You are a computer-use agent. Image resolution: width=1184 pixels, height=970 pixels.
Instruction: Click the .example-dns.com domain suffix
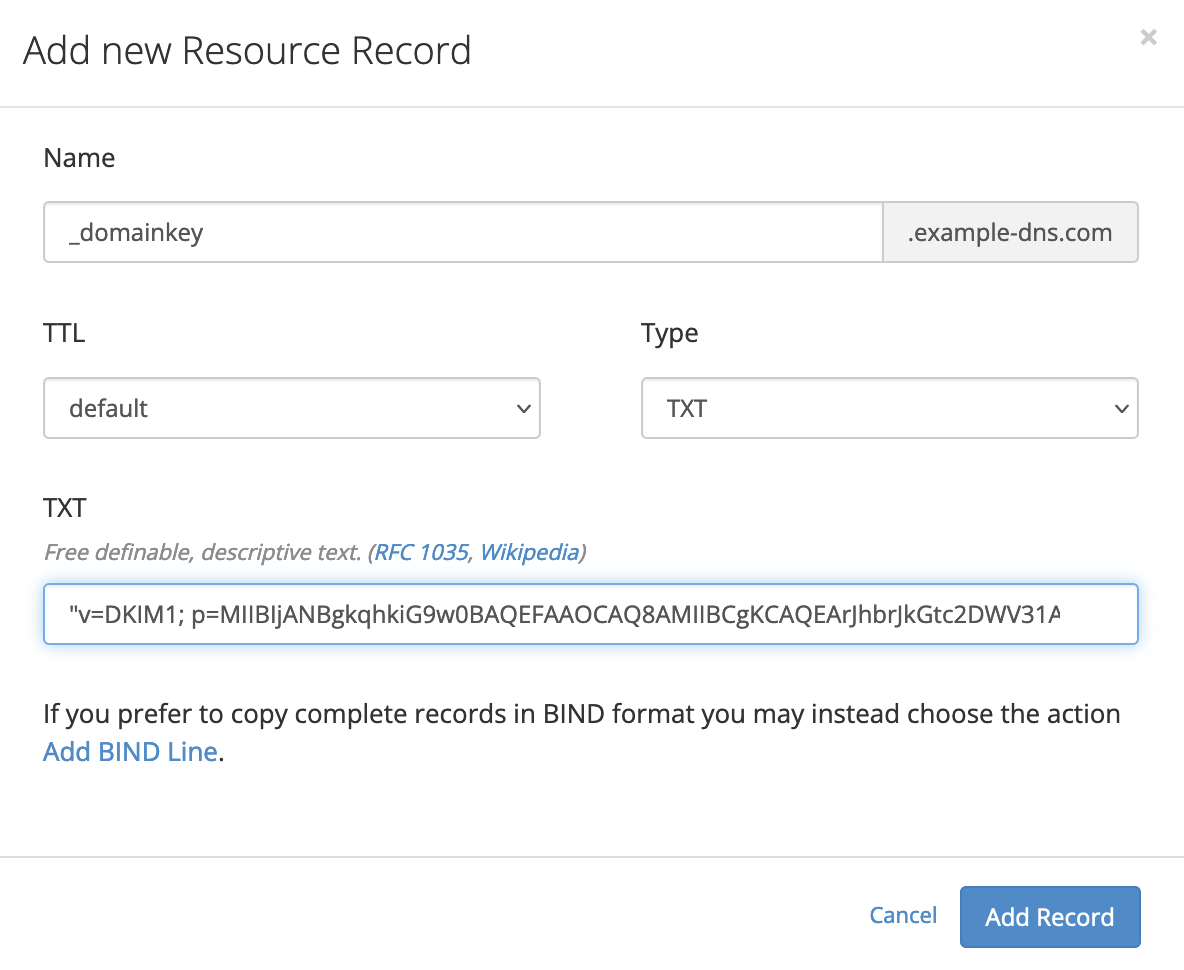1010,232
